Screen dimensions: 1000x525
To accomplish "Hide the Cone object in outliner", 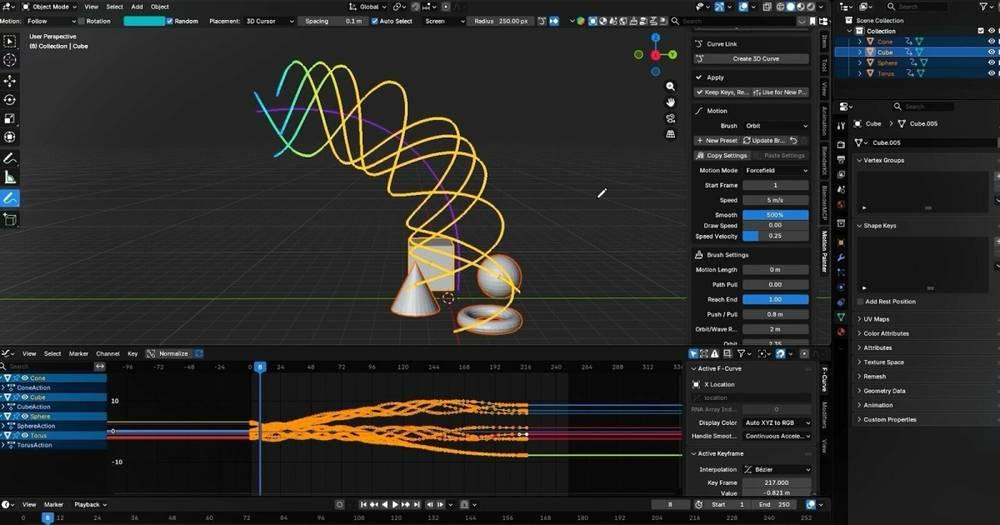I will (x=991, y=41).
